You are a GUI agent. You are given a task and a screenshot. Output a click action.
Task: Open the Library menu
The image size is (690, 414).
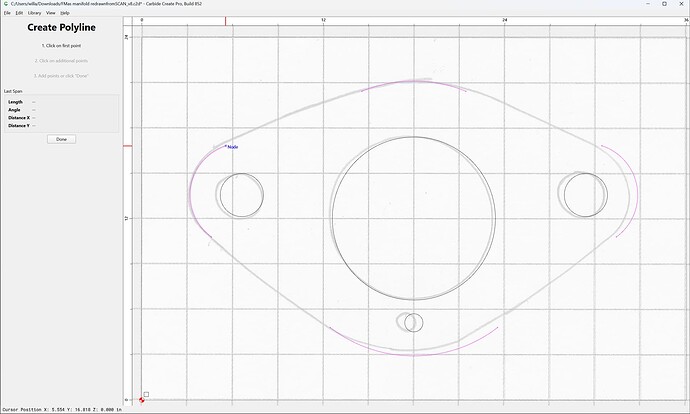pos(34,13)
